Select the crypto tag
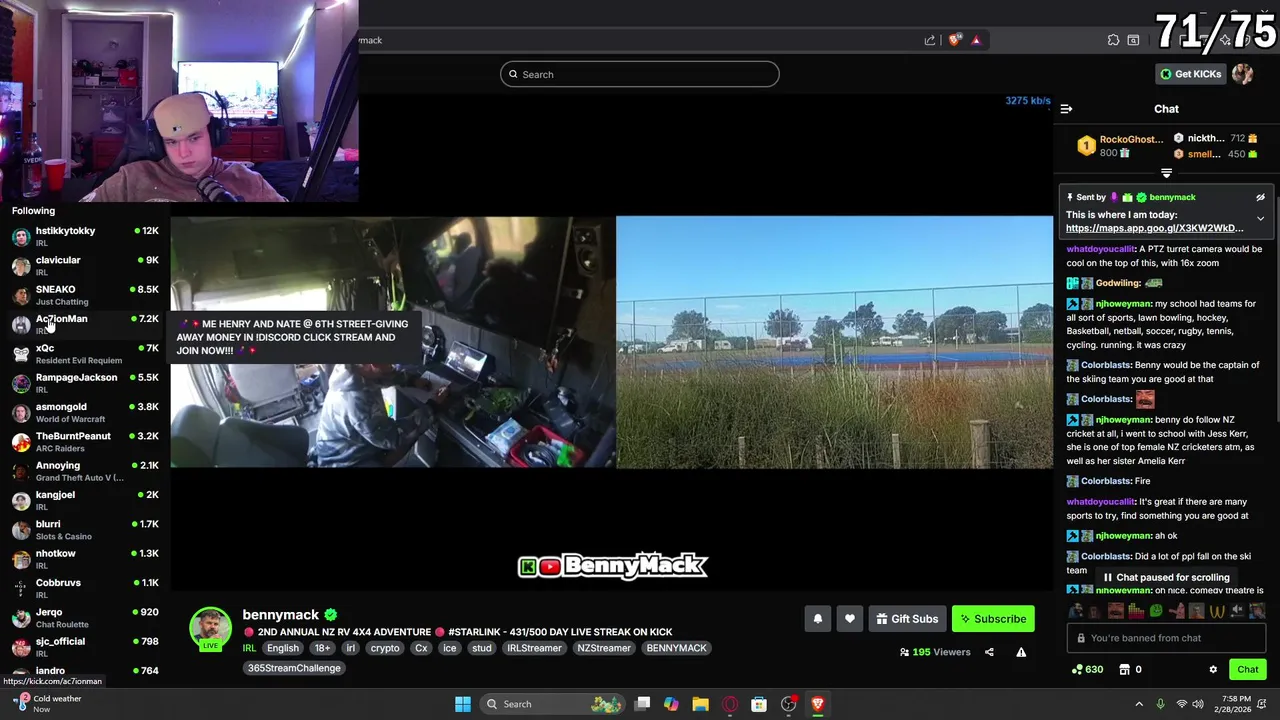Viewport: 1280px width, 720px height. [385, 648]
